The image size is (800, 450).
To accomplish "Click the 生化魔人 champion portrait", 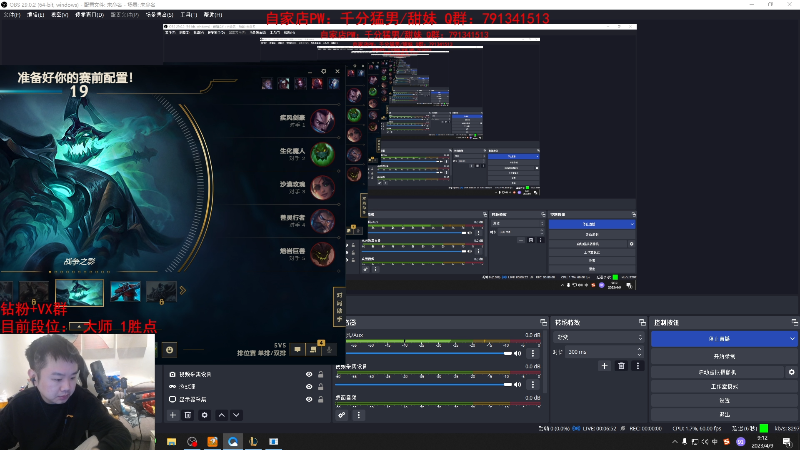I will click(x=322, y=154).
